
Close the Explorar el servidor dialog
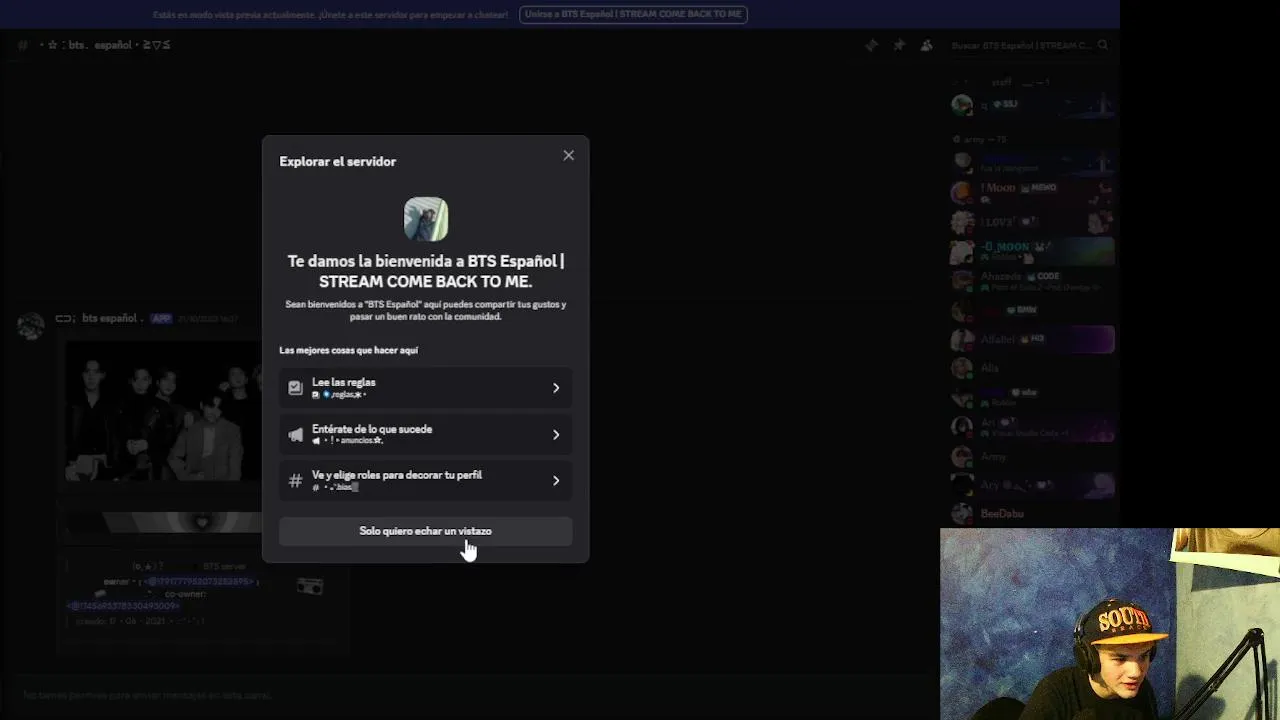click(568, 155)
